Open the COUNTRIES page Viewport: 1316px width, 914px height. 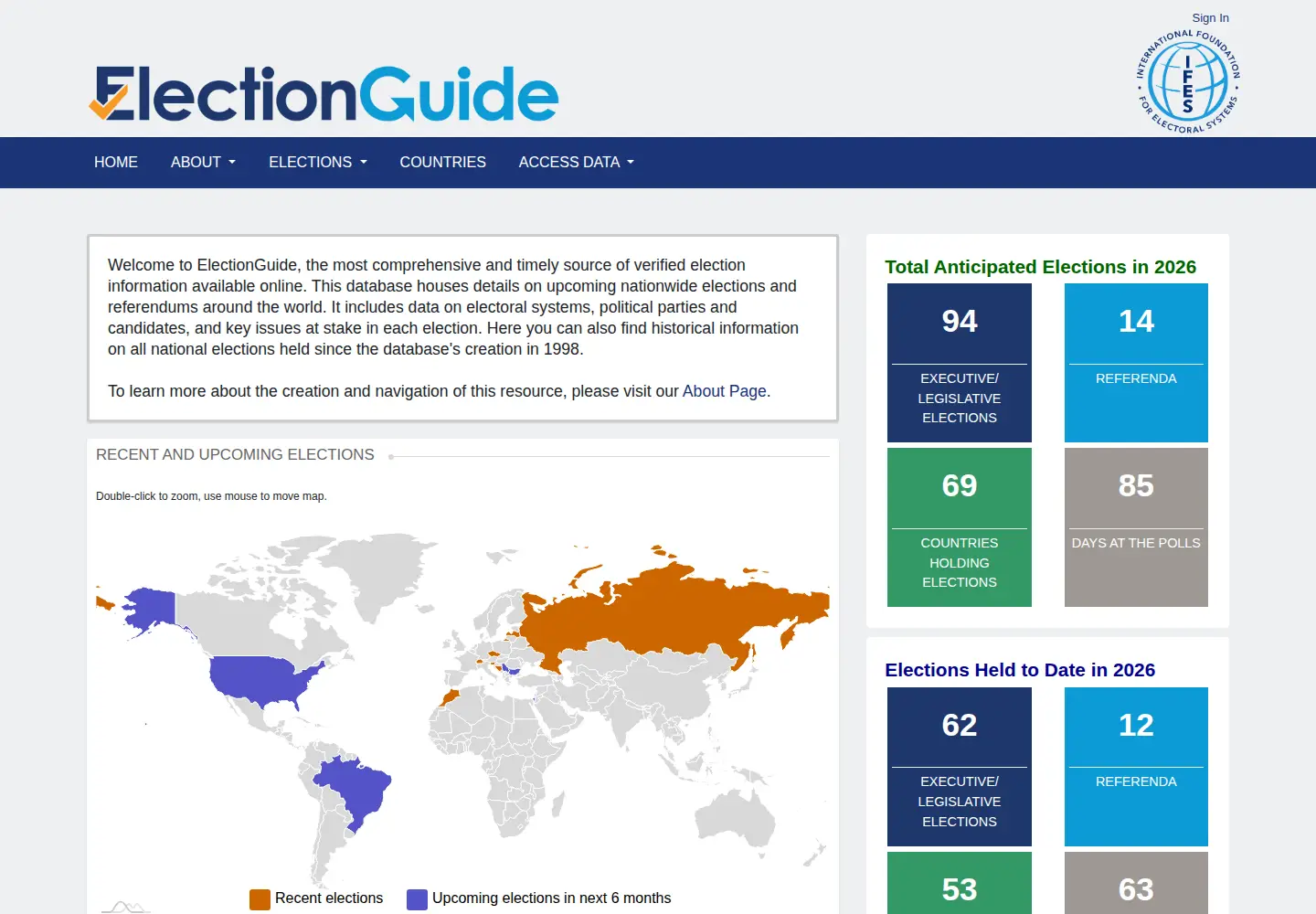[443, 162]
